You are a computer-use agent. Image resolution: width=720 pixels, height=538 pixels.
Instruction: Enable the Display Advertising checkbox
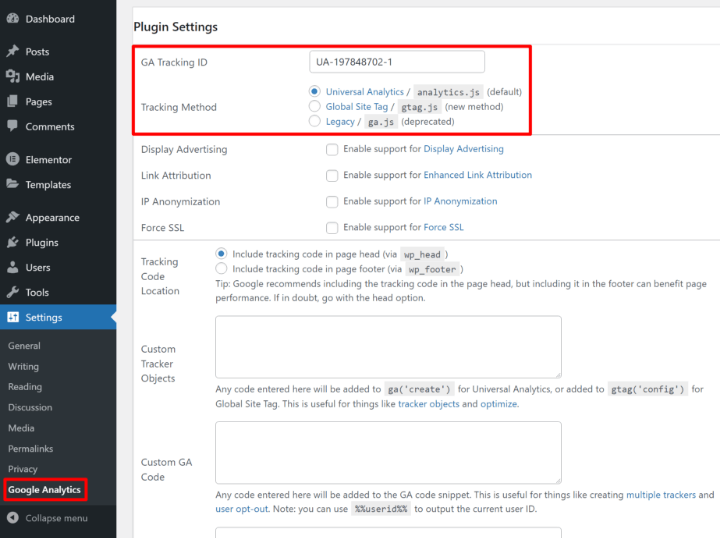[332, 149]
